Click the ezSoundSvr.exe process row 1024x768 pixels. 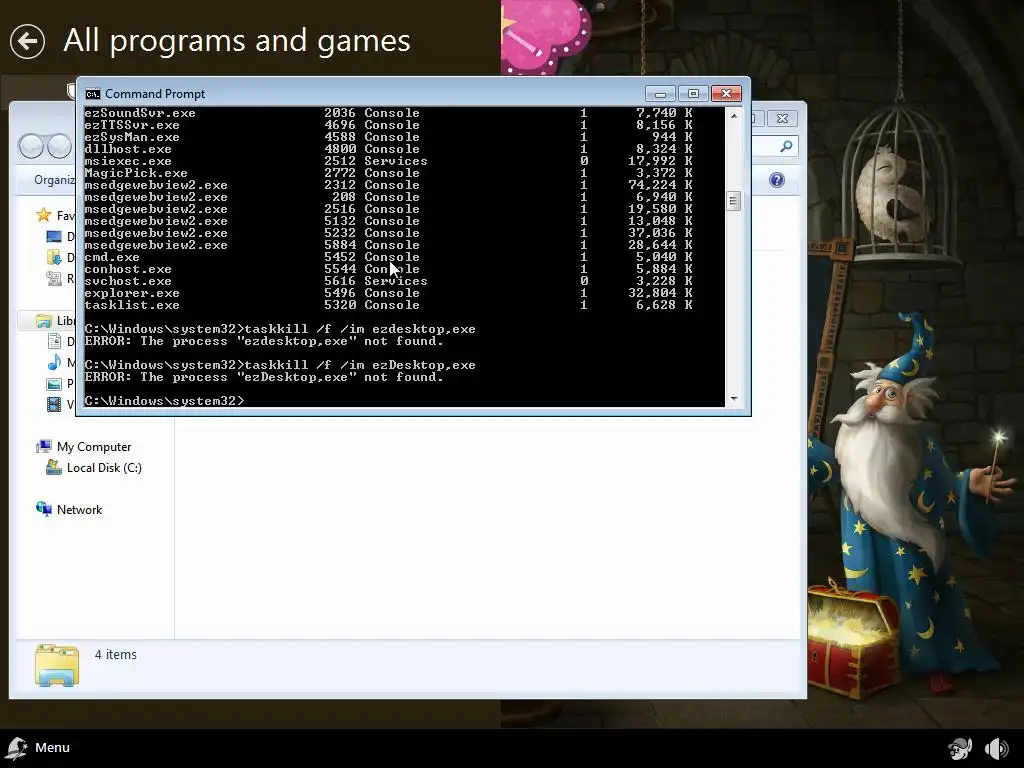(x=388, y=113)
